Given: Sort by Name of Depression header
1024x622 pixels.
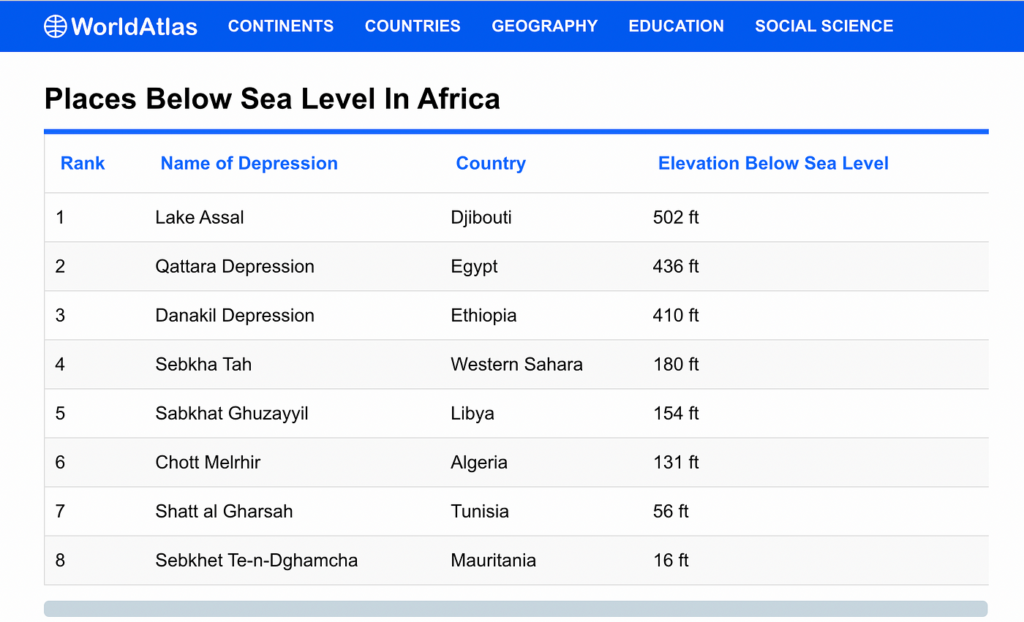Looking at the screenshot, I should (249, 163).
